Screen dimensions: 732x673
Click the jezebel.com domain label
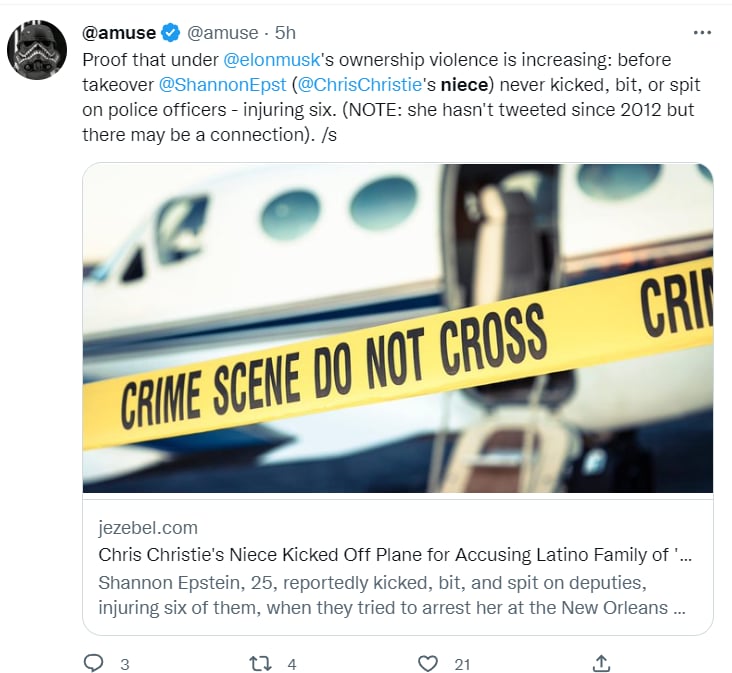point(148,528)
